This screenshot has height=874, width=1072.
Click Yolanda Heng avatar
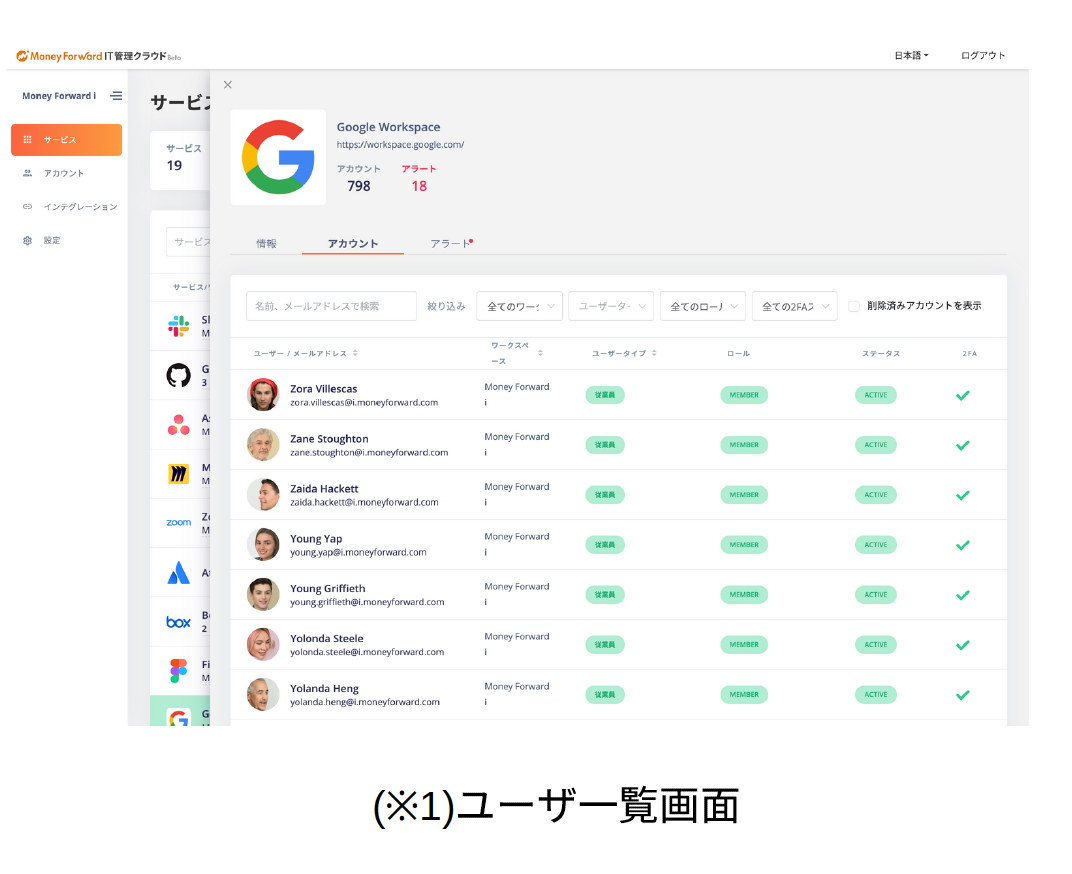[x=263, y=694]
